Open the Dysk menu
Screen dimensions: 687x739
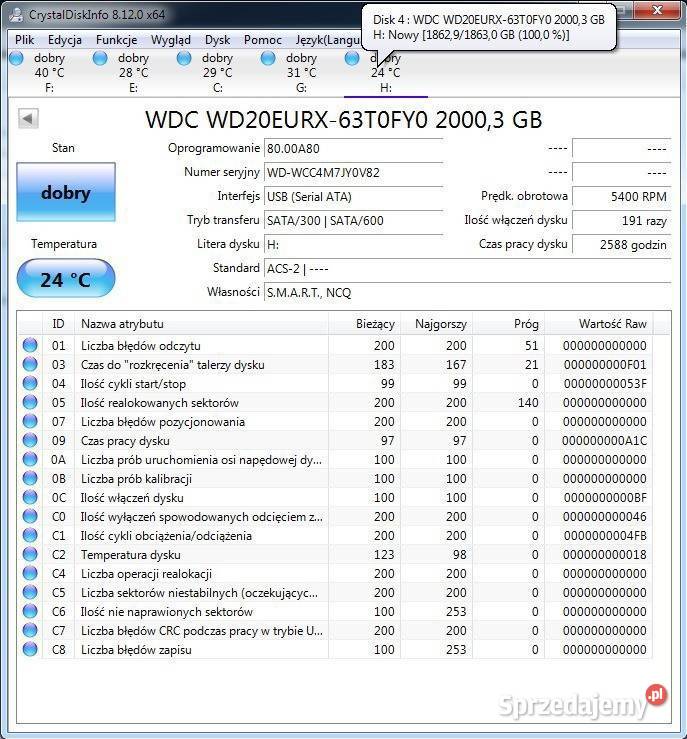(x=217, y=40)
